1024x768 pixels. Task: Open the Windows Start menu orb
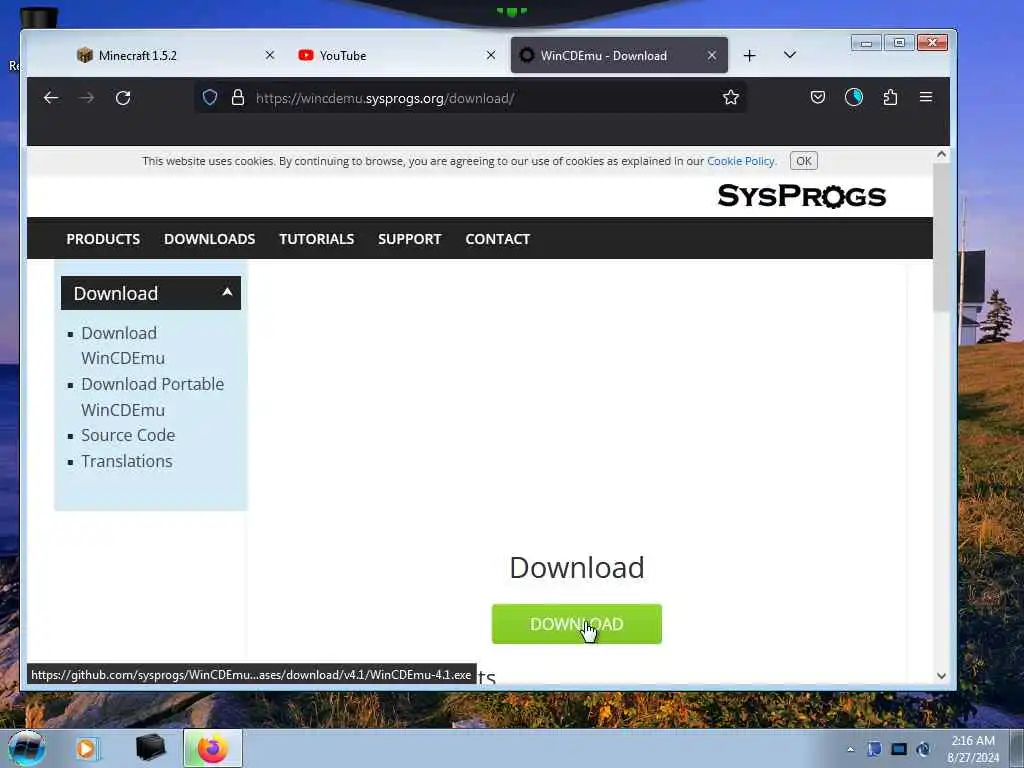[27, 748]
